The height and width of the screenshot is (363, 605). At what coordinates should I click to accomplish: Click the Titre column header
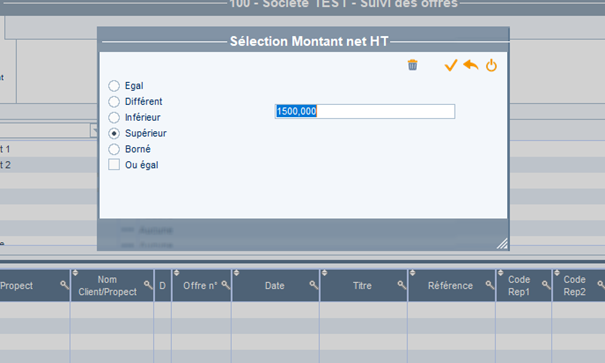click(x=362, y=285)
